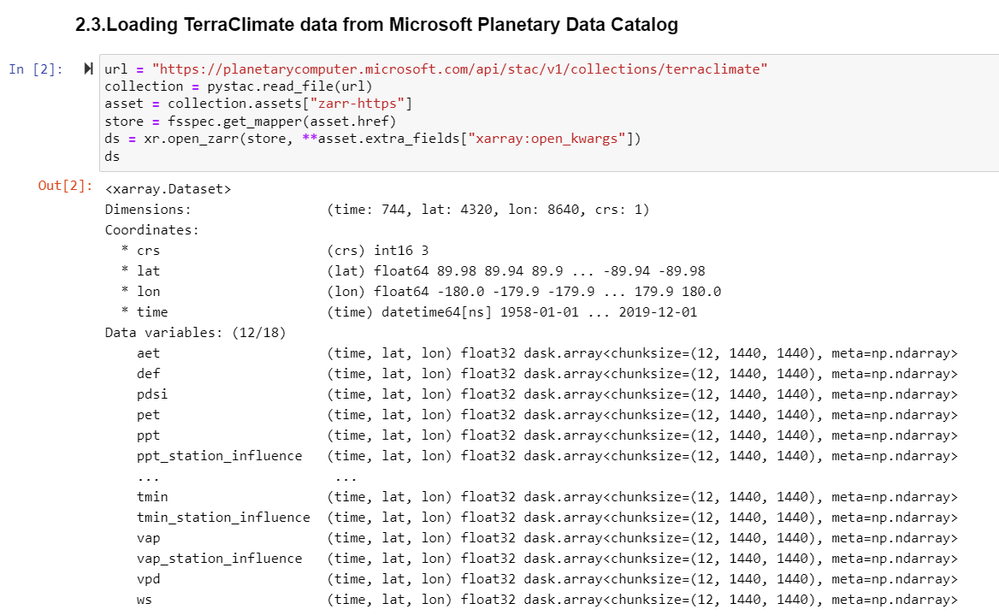The width and height of the screenshot is (999, 616).
Task: Place cursor on the pystac.read_file line
Action: pyautogui.click(x=238, y=86)
